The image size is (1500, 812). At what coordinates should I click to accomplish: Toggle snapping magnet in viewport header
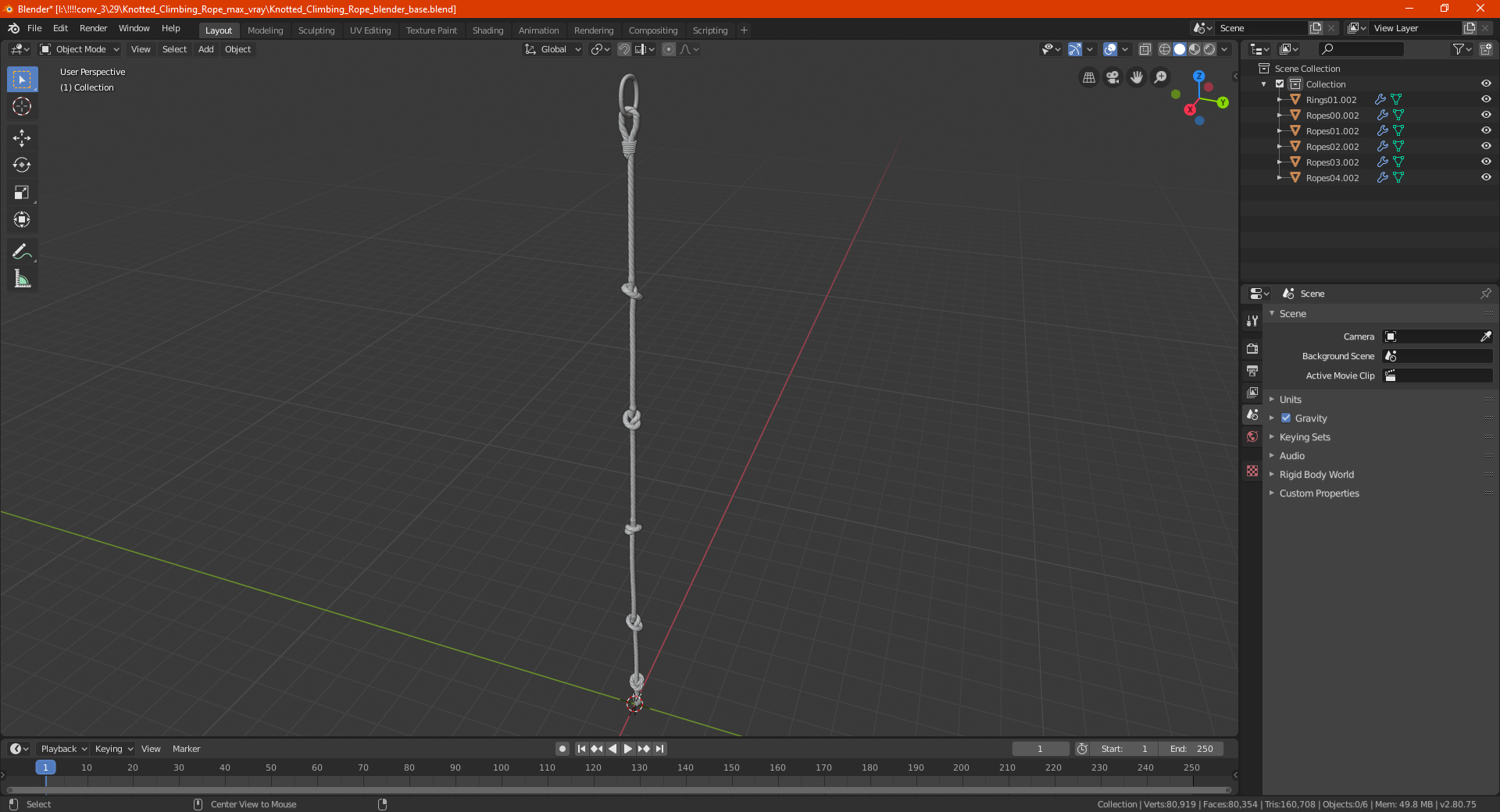[x=624, y=49]
